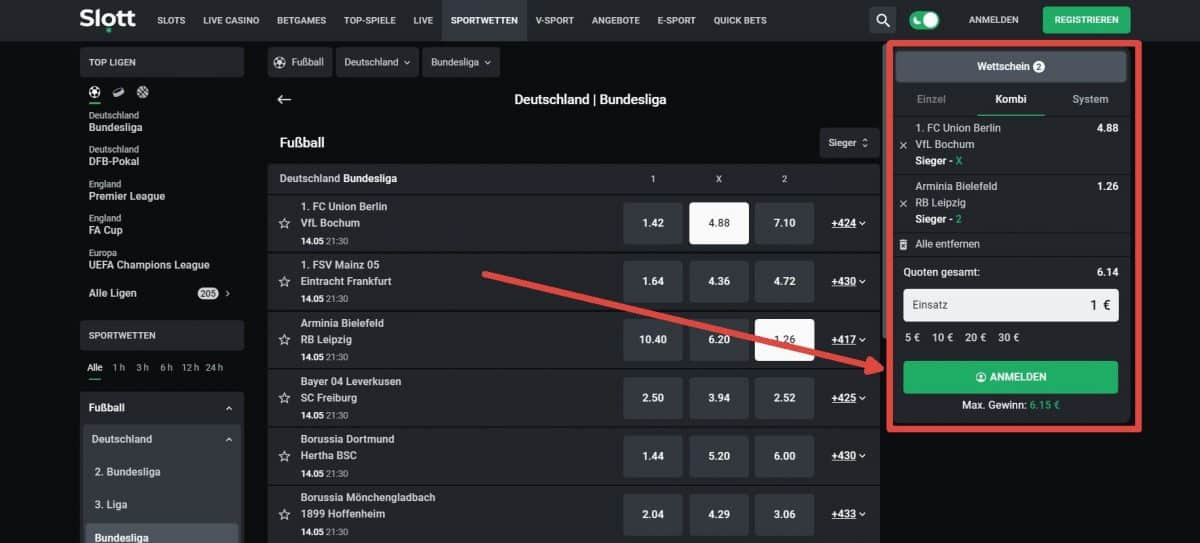1200x543 pixels.
Task: Open the Live Casino menu item
Action: [230, 20]
